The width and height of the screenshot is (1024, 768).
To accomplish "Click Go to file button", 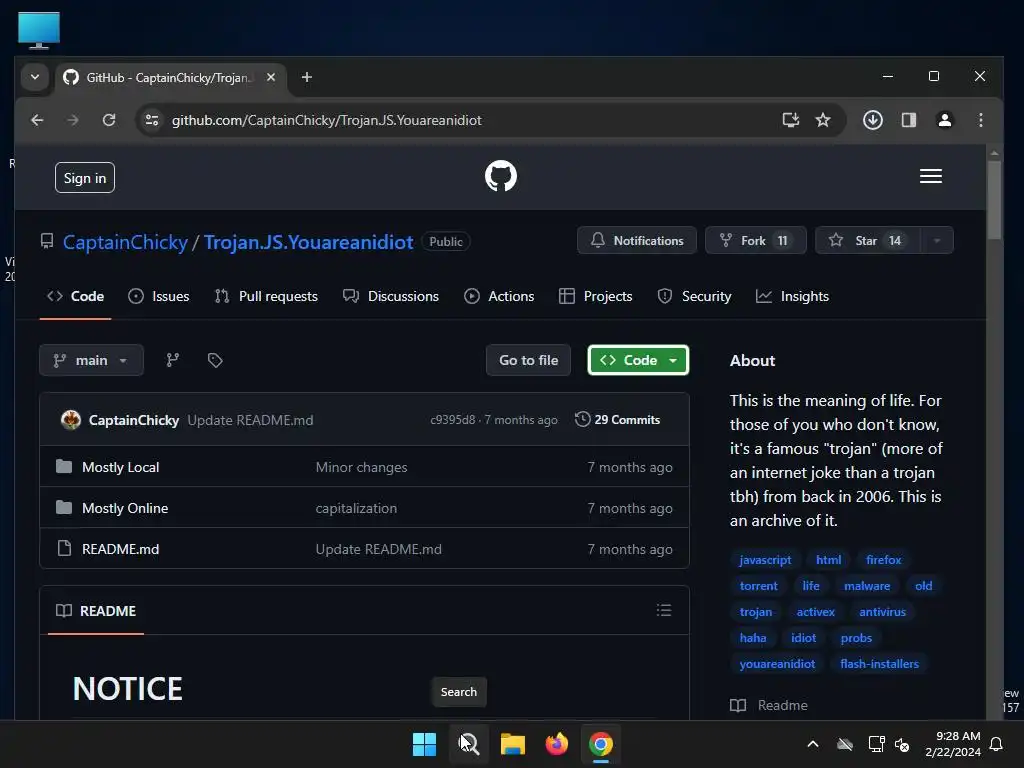I will tap(528, 360).
